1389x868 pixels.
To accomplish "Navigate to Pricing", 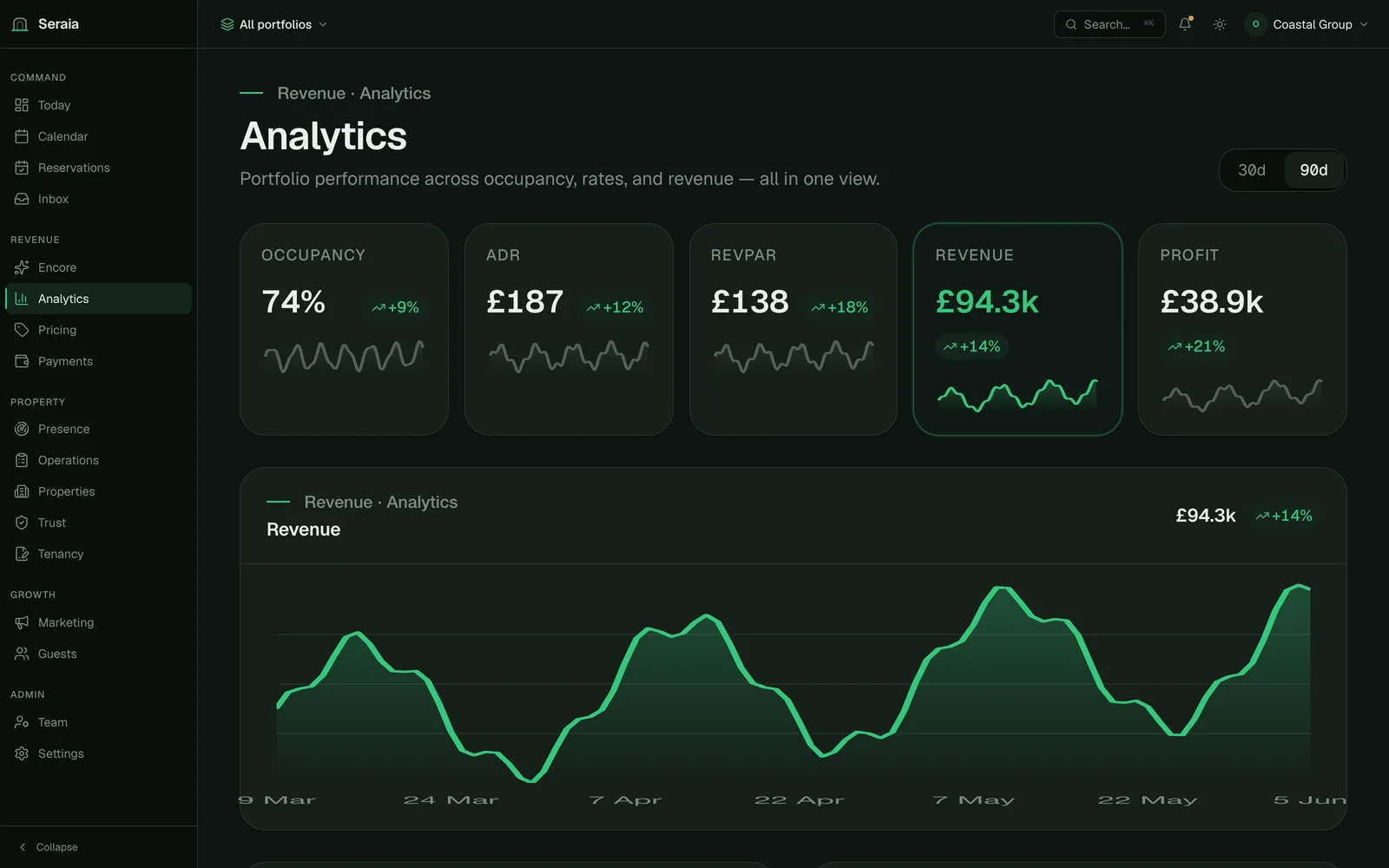I will click(x=98, y=330).
